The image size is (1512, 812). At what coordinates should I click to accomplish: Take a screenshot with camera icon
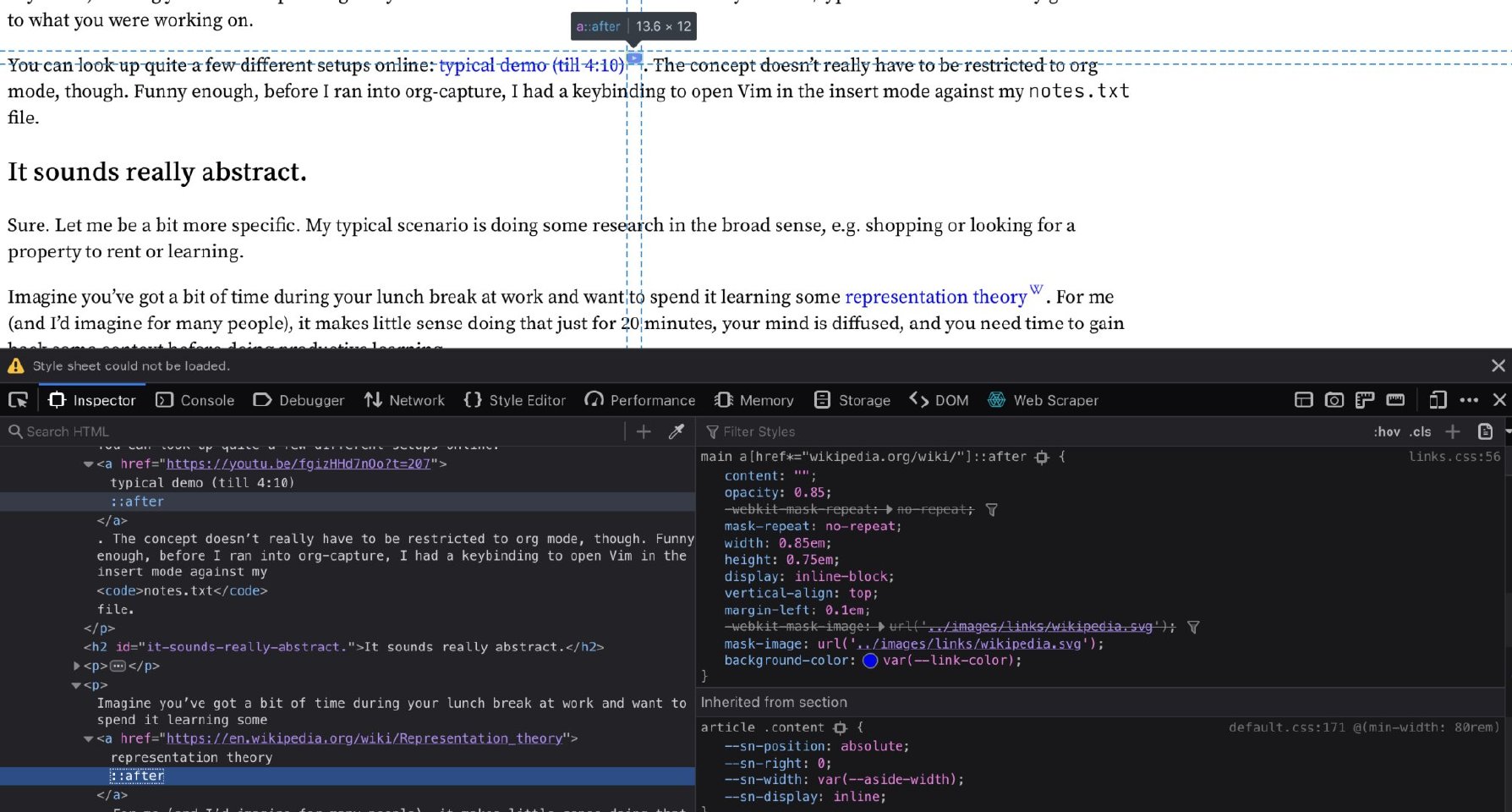pos(1334,400)
